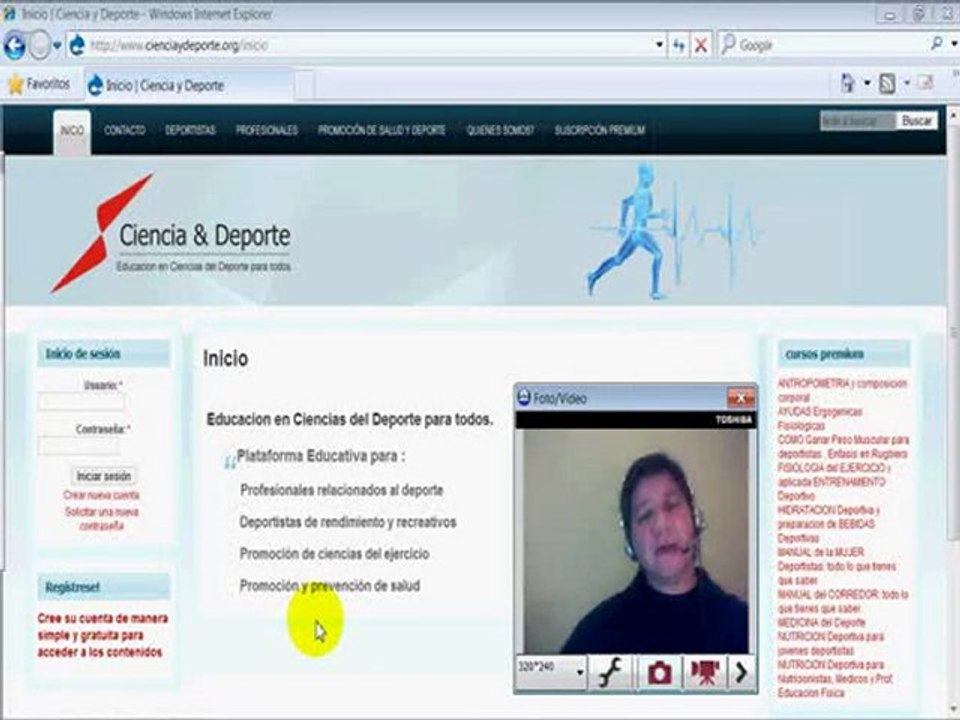
Task: Expand the RSS feeds dropdown arrow
Action: [x=907, y=83]
